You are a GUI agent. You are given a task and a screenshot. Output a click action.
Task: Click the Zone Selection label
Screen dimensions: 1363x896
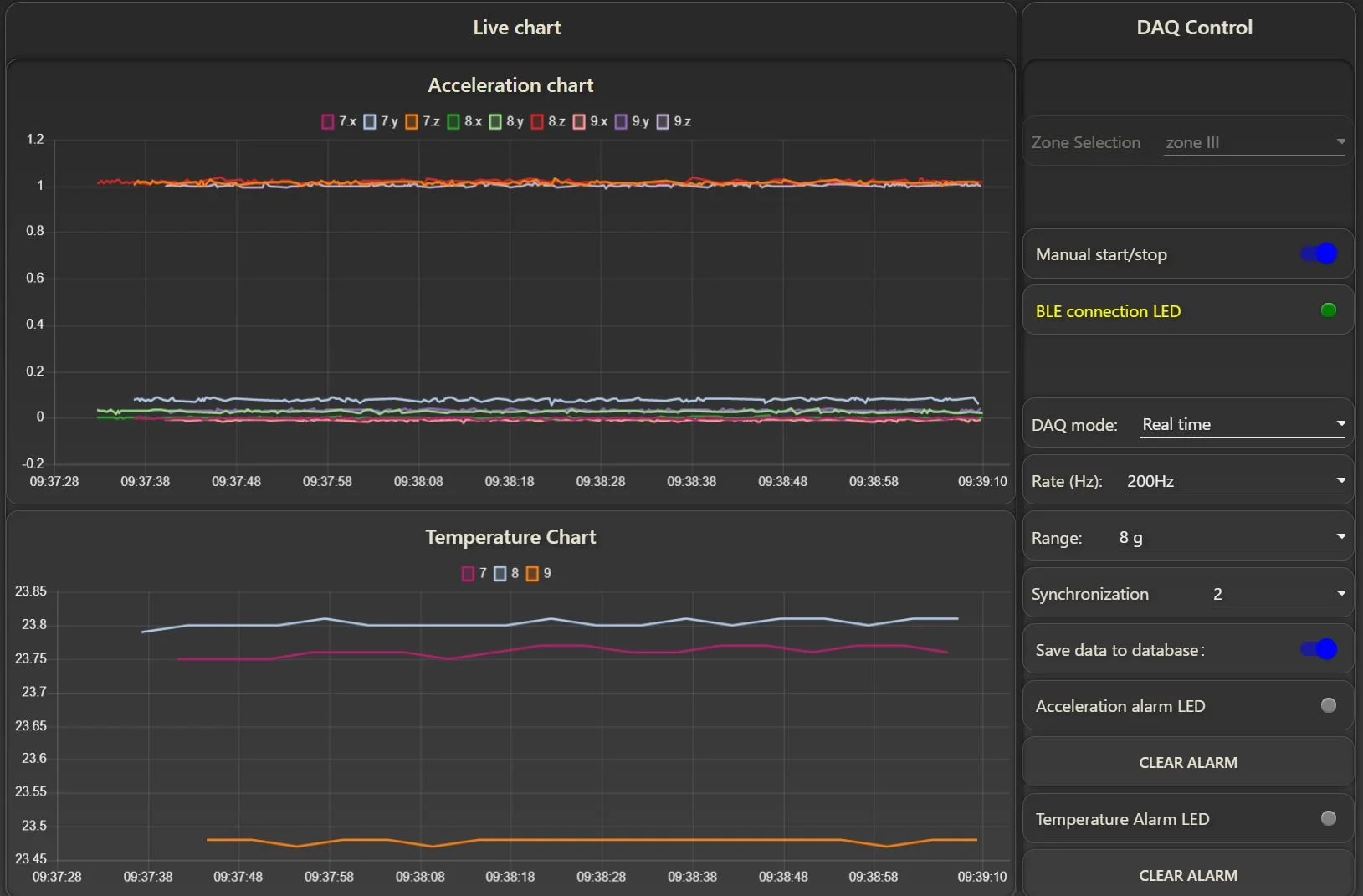pyautogui.click(x=1085, y=142)
